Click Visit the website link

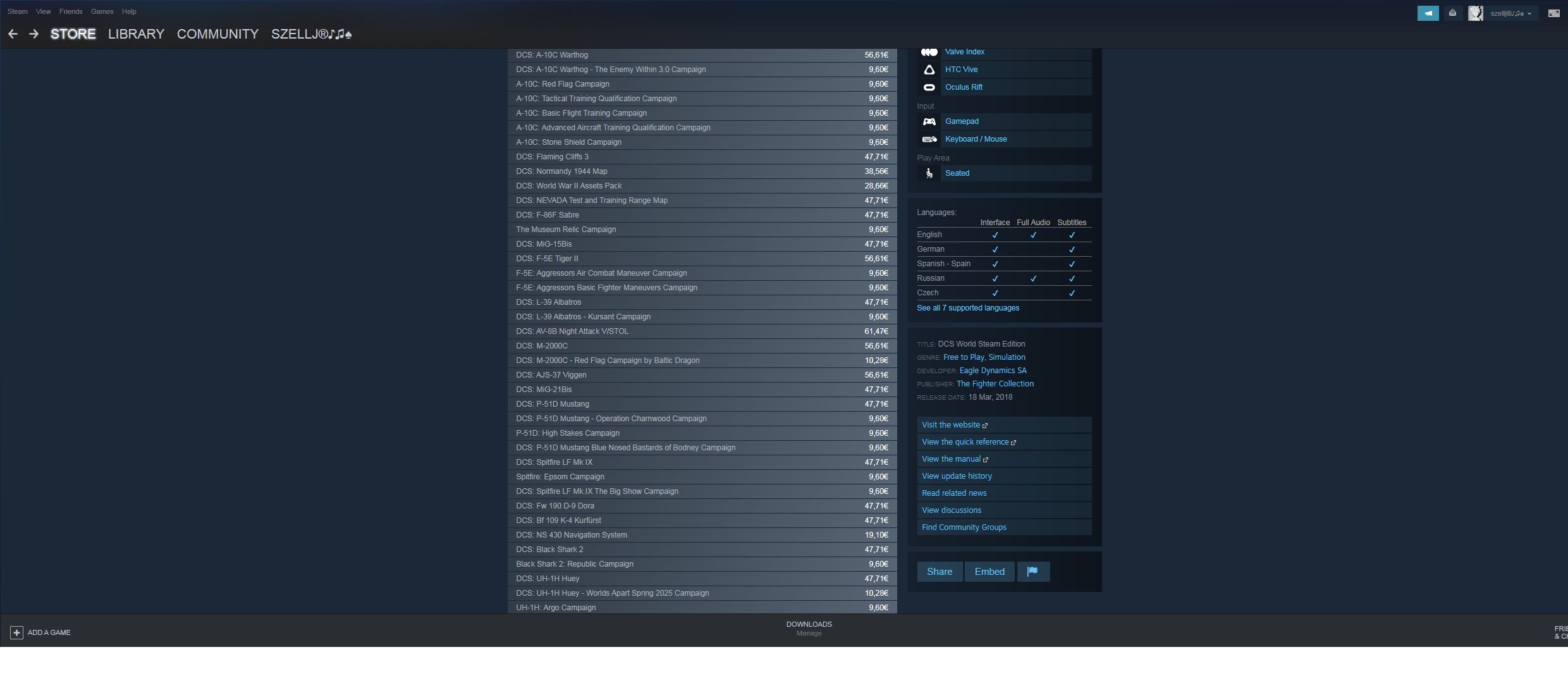(1004, 425)
